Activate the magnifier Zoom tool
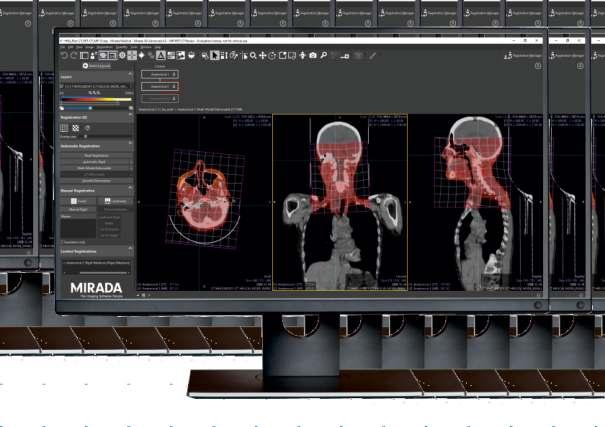 253,56
